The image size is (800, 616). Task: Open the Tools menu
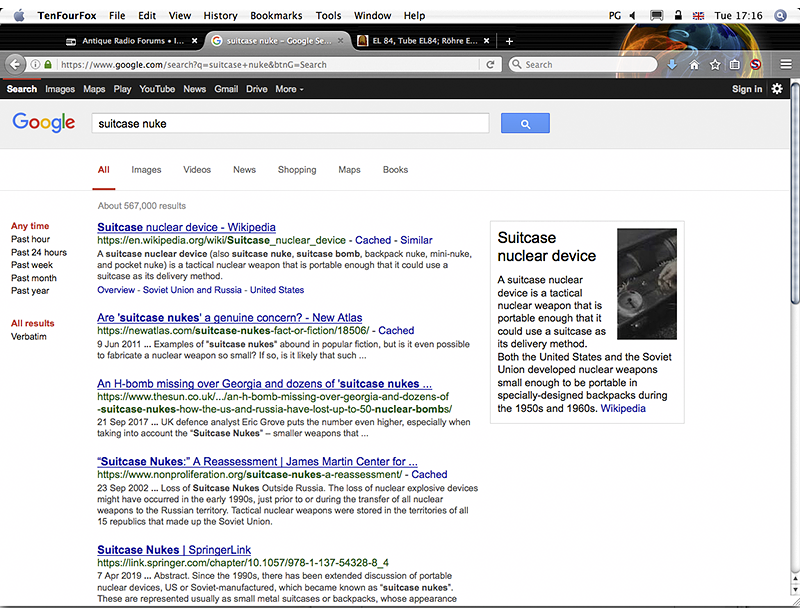click(x=328, y=15)
